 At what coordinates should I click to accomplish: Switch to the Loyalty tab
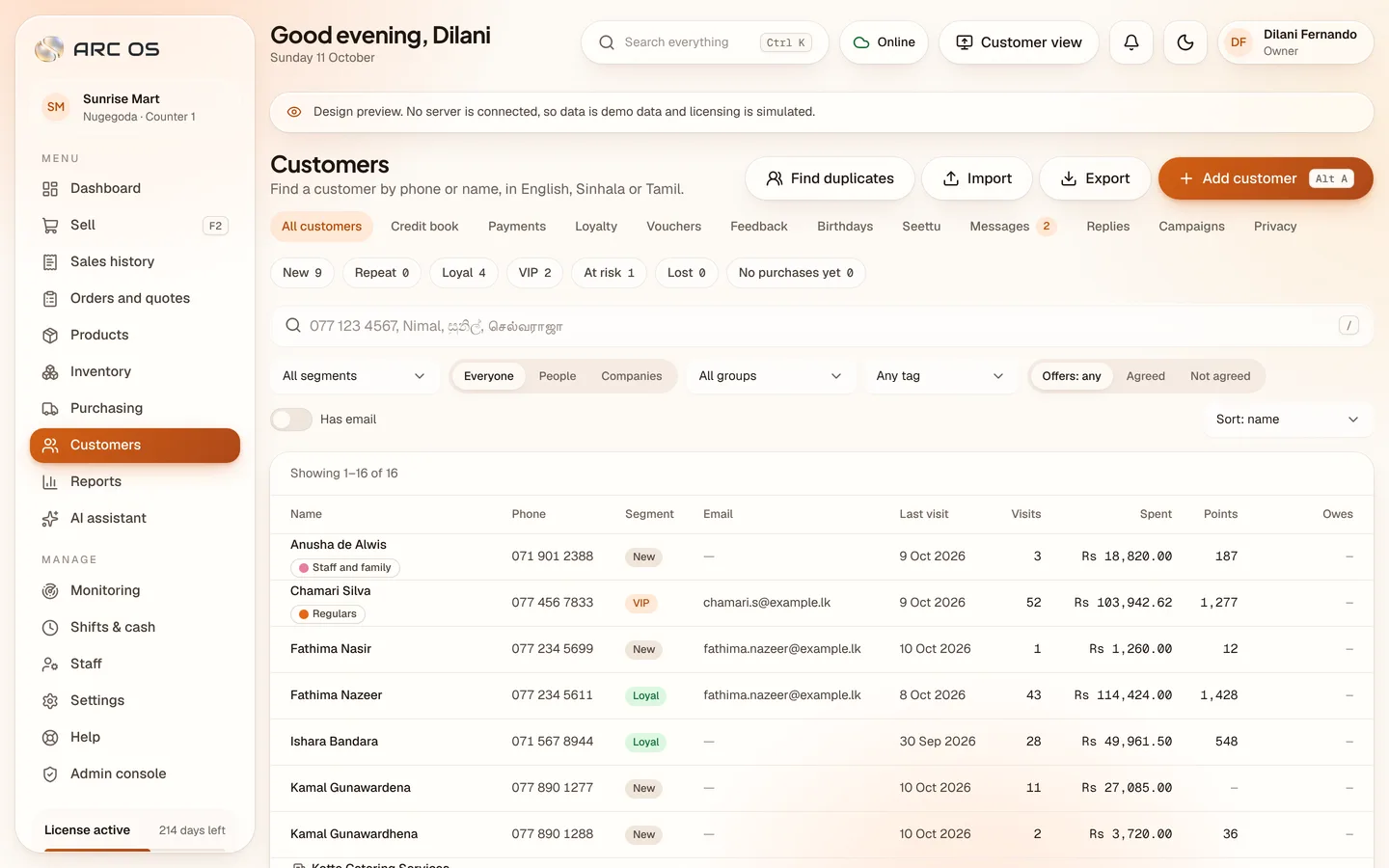[596, 227]
